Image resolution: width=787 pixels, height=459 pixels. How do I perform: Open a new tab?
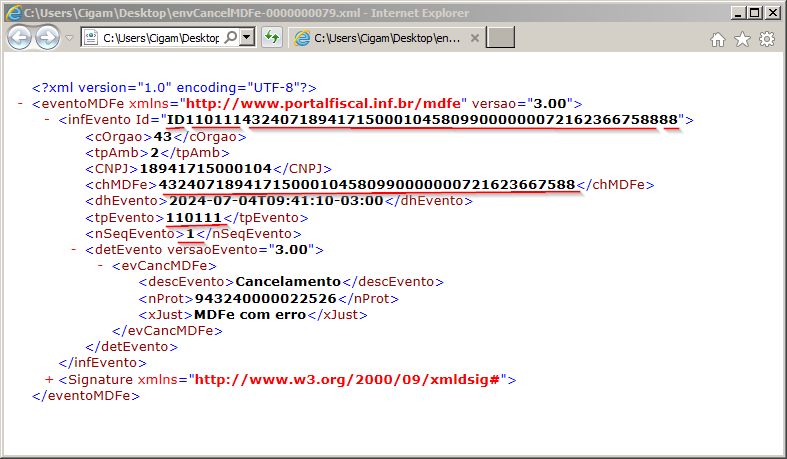pyautogui.click(x=500, y=38)
